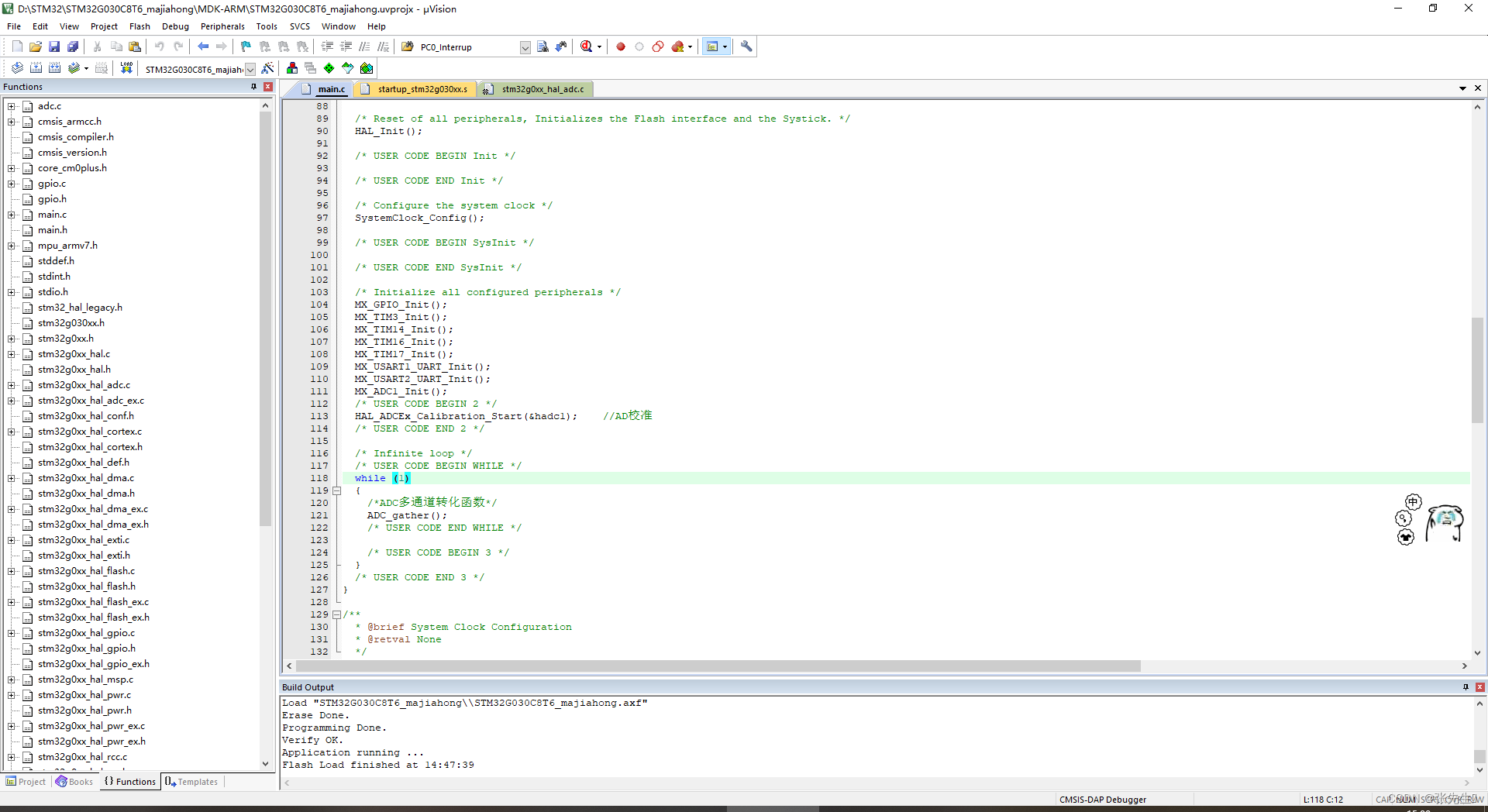Open the Books panel

tap(74, 781)
